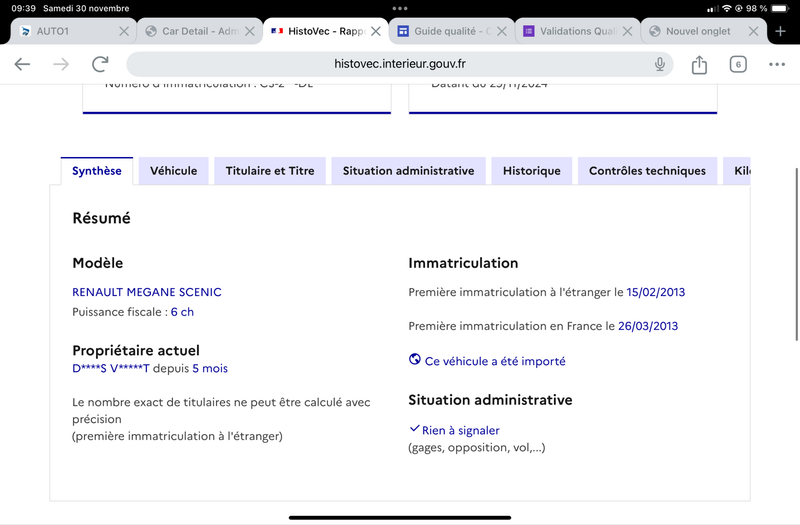Click the checkmark icon next to Rien à signaler
Screen dimensions: 800x525
(x=414, y=429)
